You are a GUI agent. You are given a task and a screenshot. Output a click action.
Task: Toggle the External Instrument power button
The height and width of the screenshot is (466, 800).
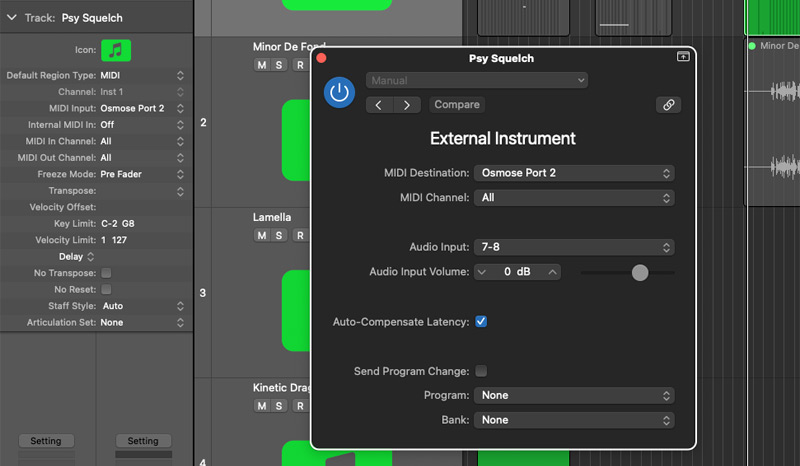point(339,92)
